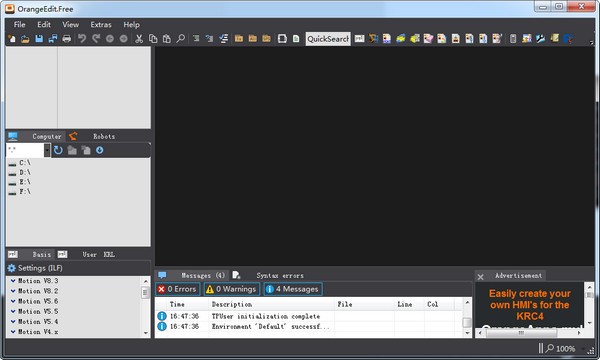The width and height of the screenshot is (600, 360).
Task: Select the D:\ drive
Action: pos(25,173)
